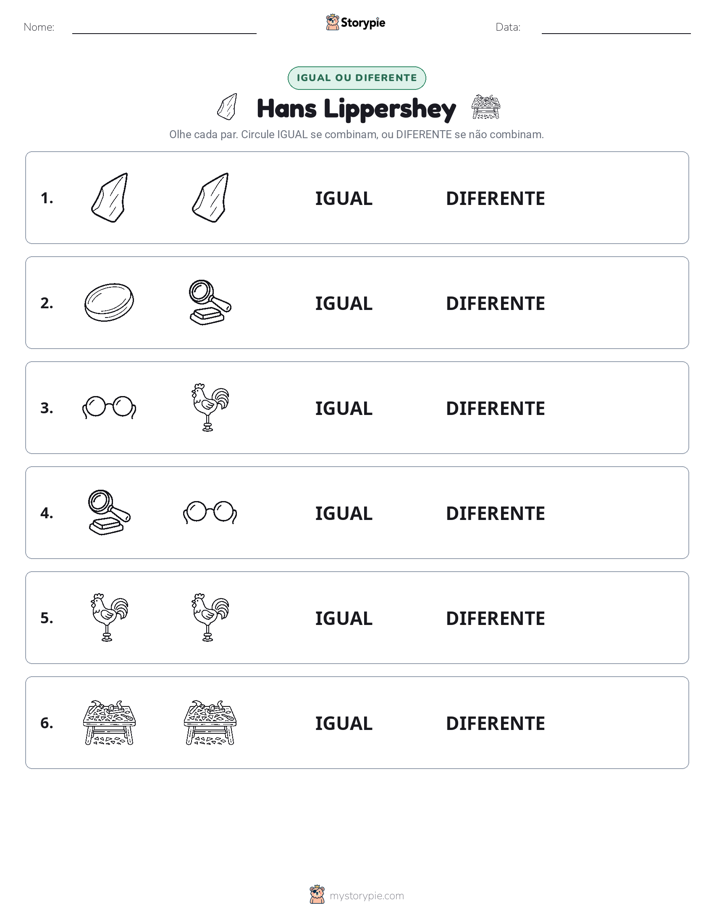Click the lens icon in row 2

pos(109,302)
